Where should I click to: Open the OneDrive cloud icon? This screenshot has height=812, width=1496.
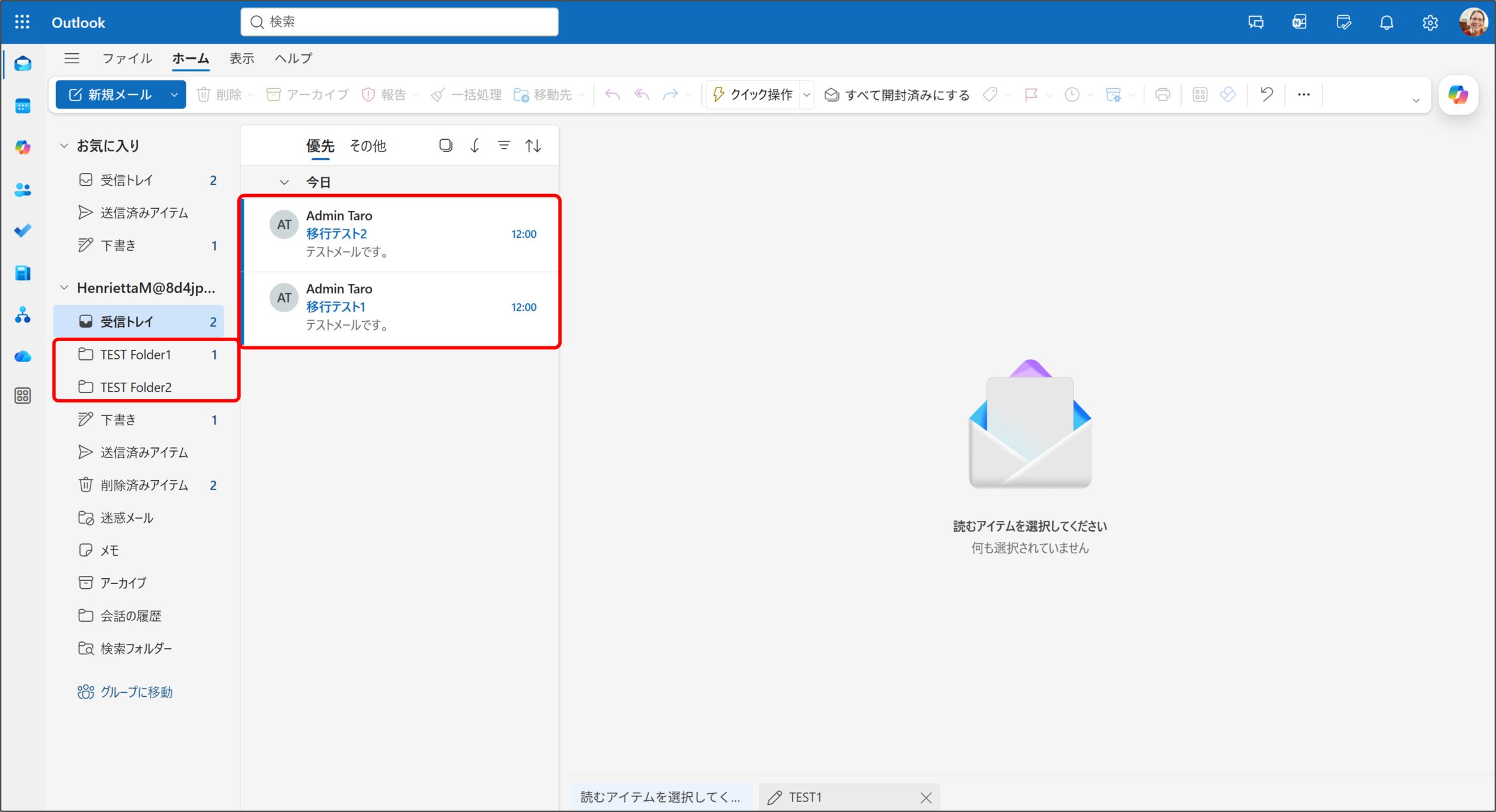coord(23,356)
